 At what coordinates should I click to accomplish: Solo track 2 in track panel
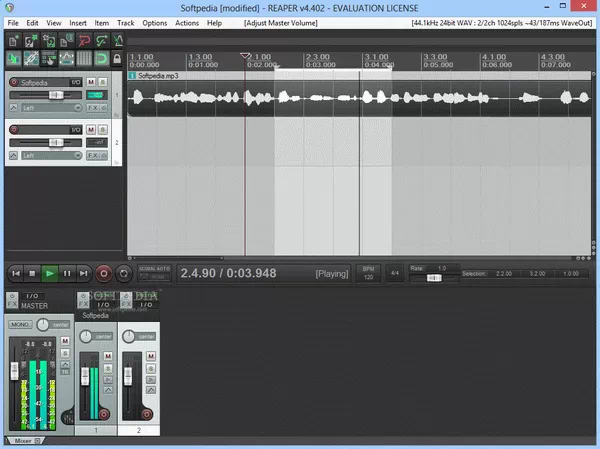103,130
